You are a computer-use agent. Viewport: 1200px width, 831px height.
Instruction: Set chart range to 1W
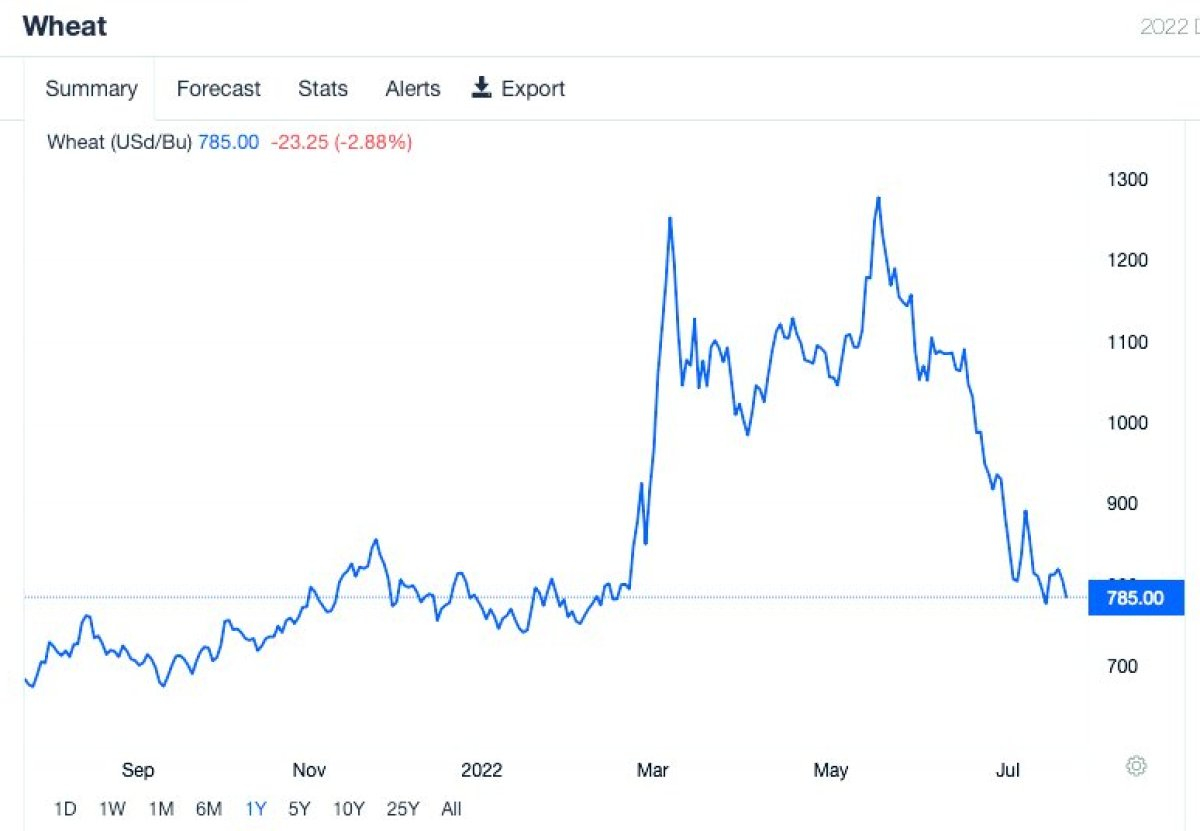point(112,809)
